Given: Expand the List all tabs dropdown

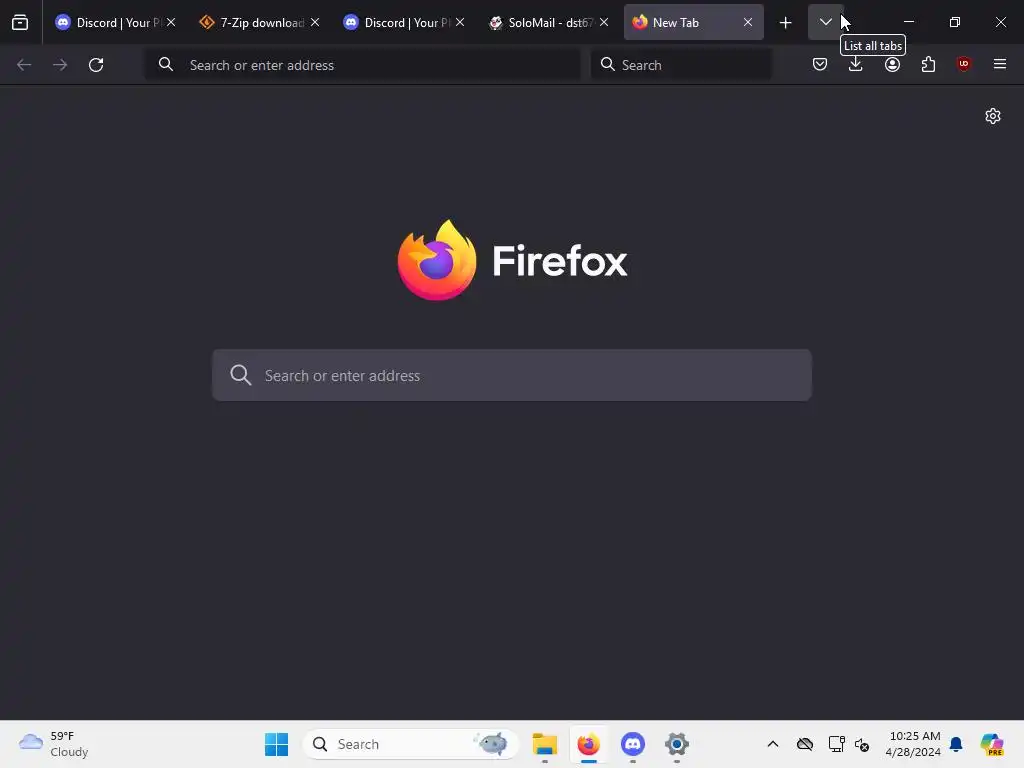Looking at the screenshot, I should (825, 22).
